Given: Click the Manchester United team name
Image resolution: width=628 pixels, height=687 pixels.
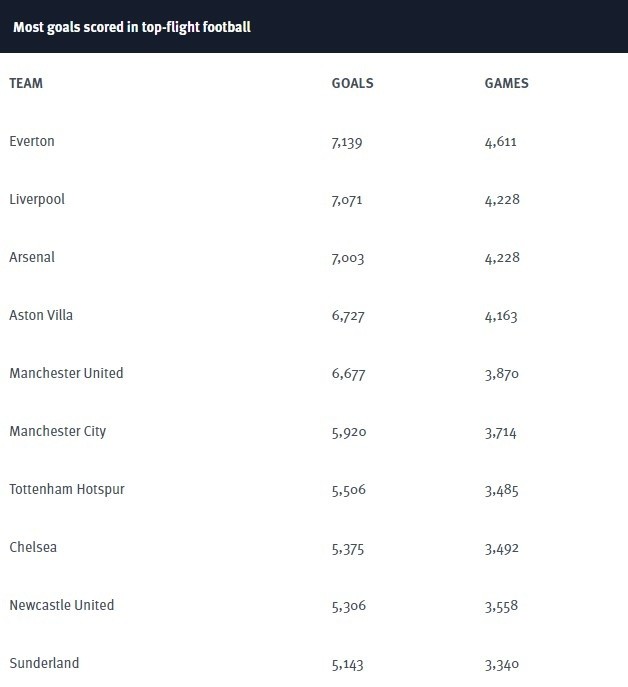Looking at the screenshot, I should pos(66,373).
